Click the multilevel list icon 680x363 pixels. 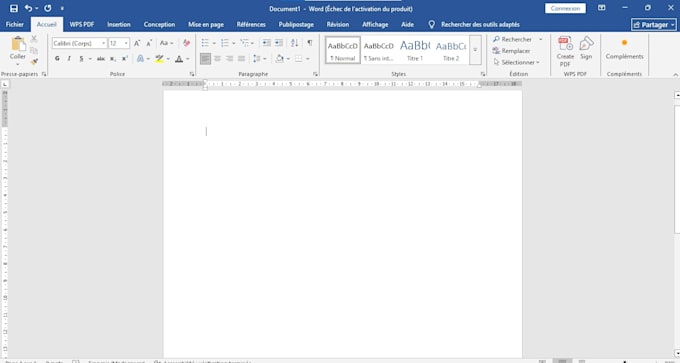pos(244,43)
